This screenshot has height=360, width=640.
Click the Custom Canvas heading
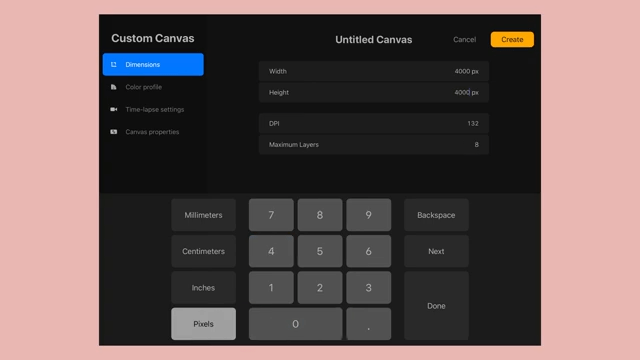tap(153, 38)
